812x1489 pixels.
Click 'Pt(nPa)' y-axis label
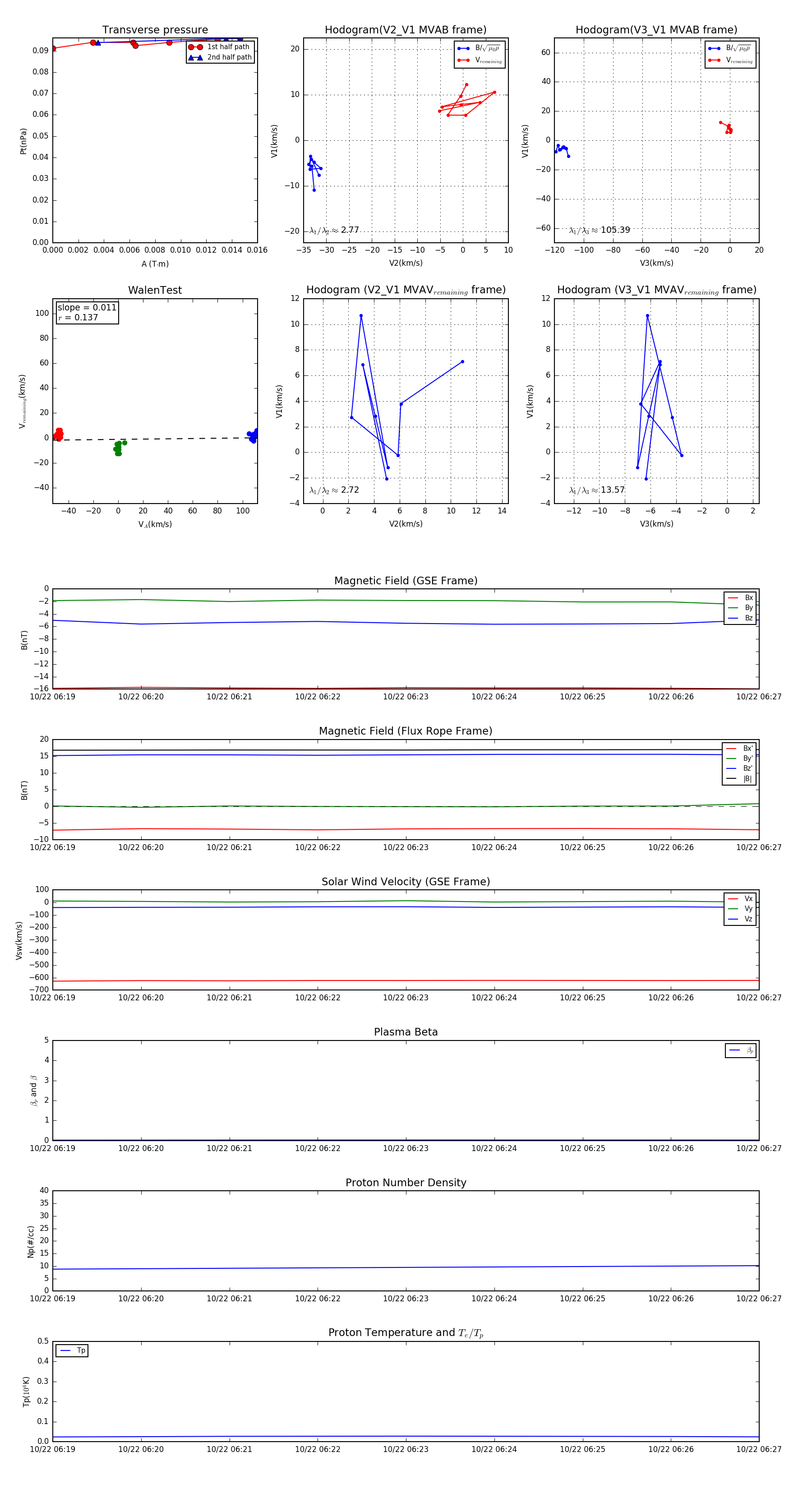[x=23, y=141]
